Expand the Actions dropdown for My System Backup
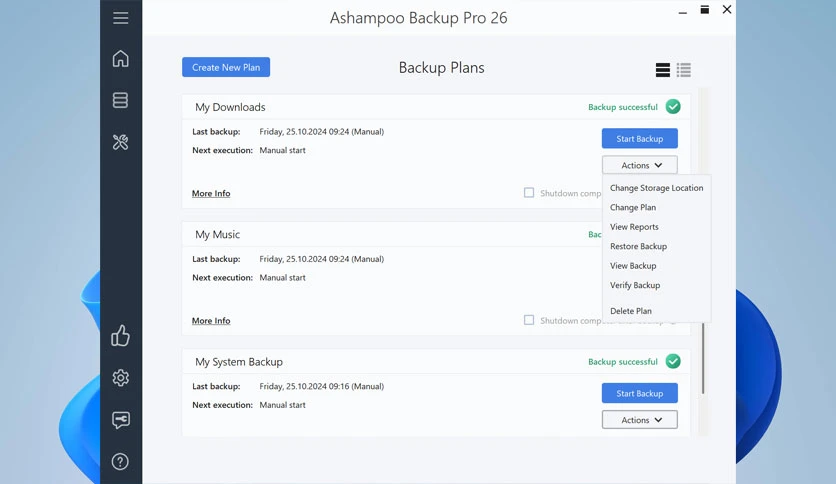The width and height of the screenshot is (836, 484). coord(640,420)
